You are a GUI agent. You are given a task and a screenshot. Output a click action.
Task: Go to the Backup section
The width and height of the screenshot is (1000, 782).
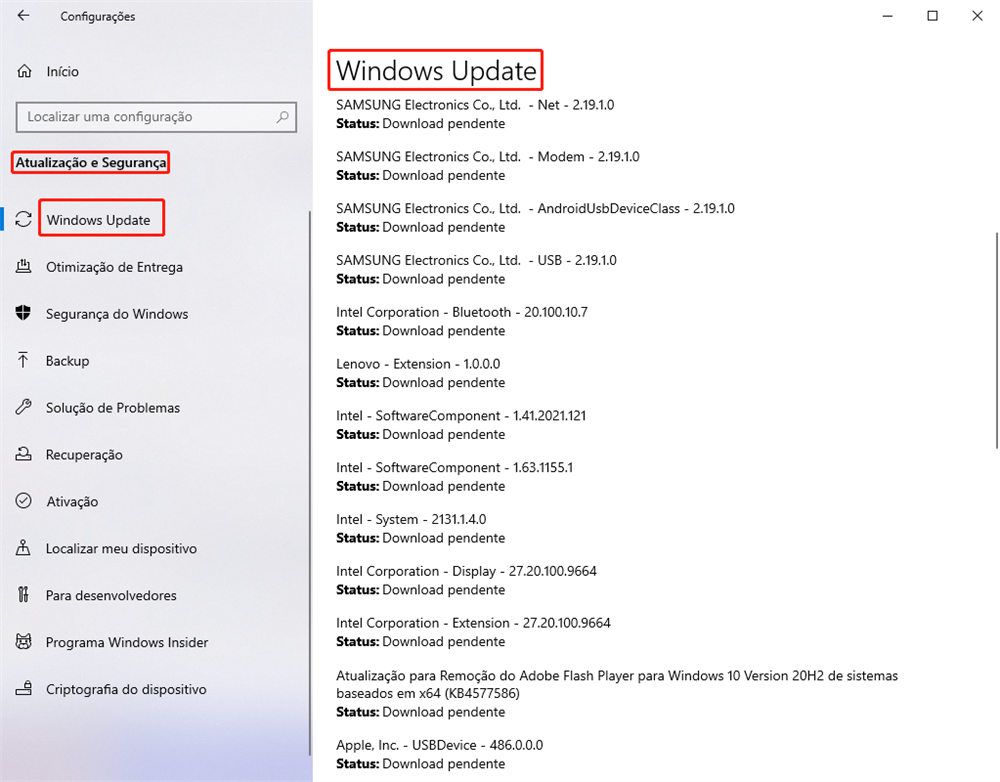[68, 361]
